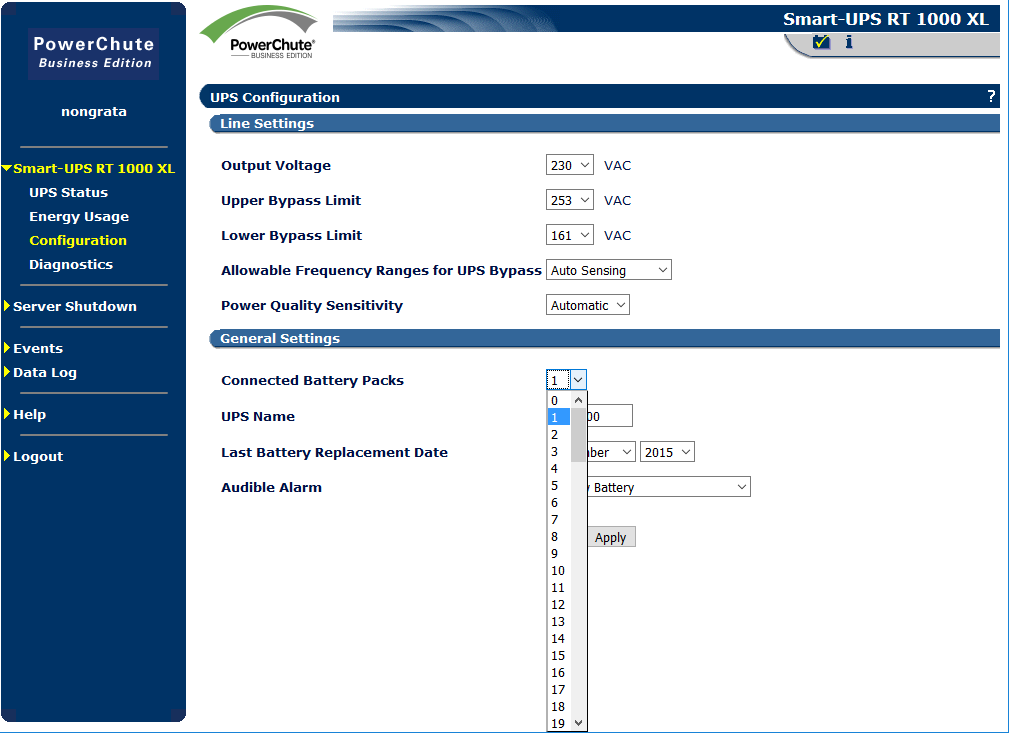The width and height of the screenshot is (1012, 736).
Task: Click the PowerChute Business Edition logo
Action: [x=259, y=32]
